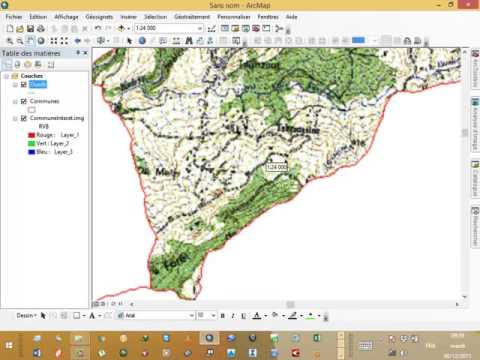This screenshot has width=480, height=360.
Task: Select the Pan hand tool
Action: [x=30, y=41]
